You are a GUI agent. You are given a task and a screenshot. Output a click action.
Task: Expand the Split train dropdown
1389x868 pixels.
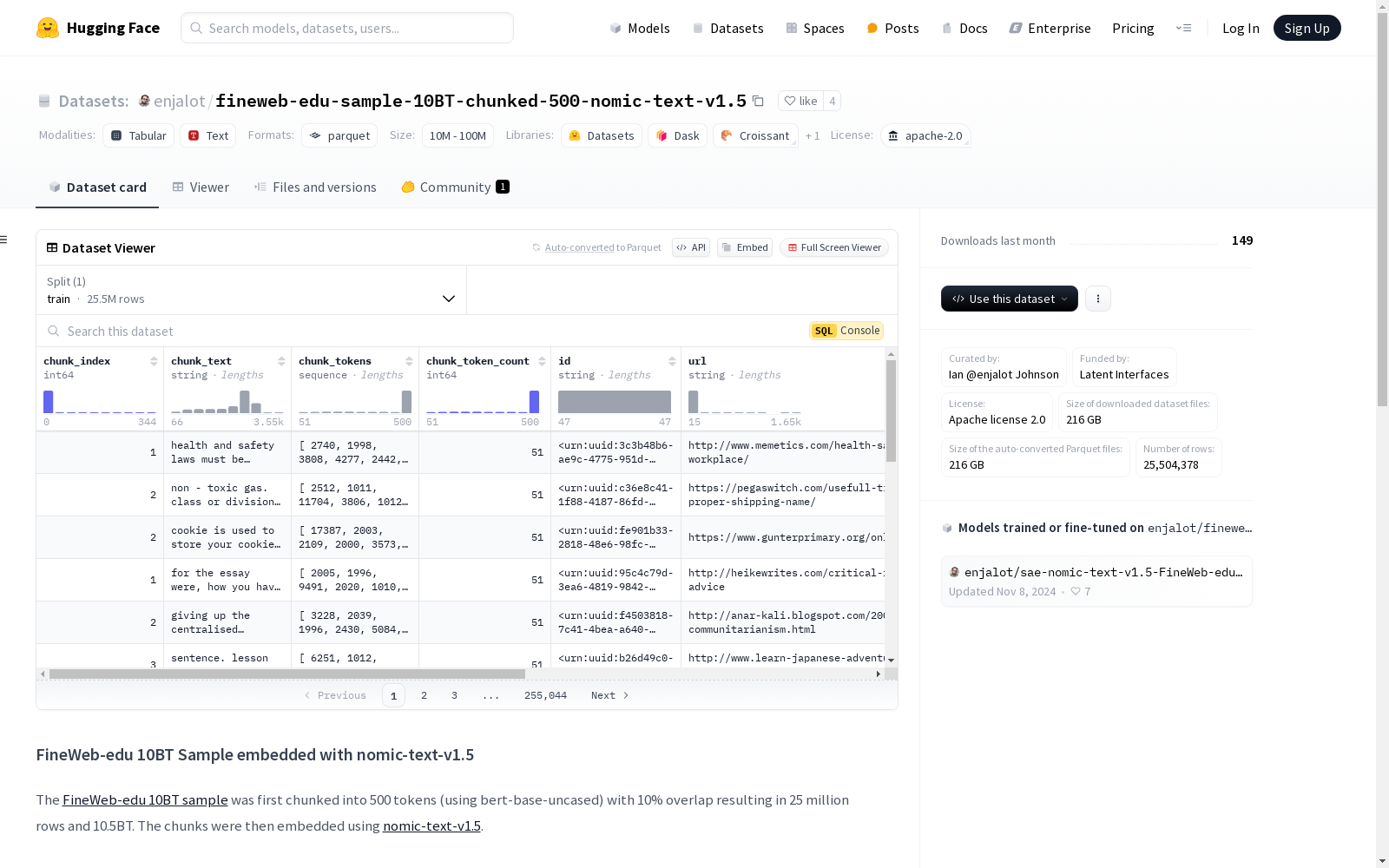[252, 290]
